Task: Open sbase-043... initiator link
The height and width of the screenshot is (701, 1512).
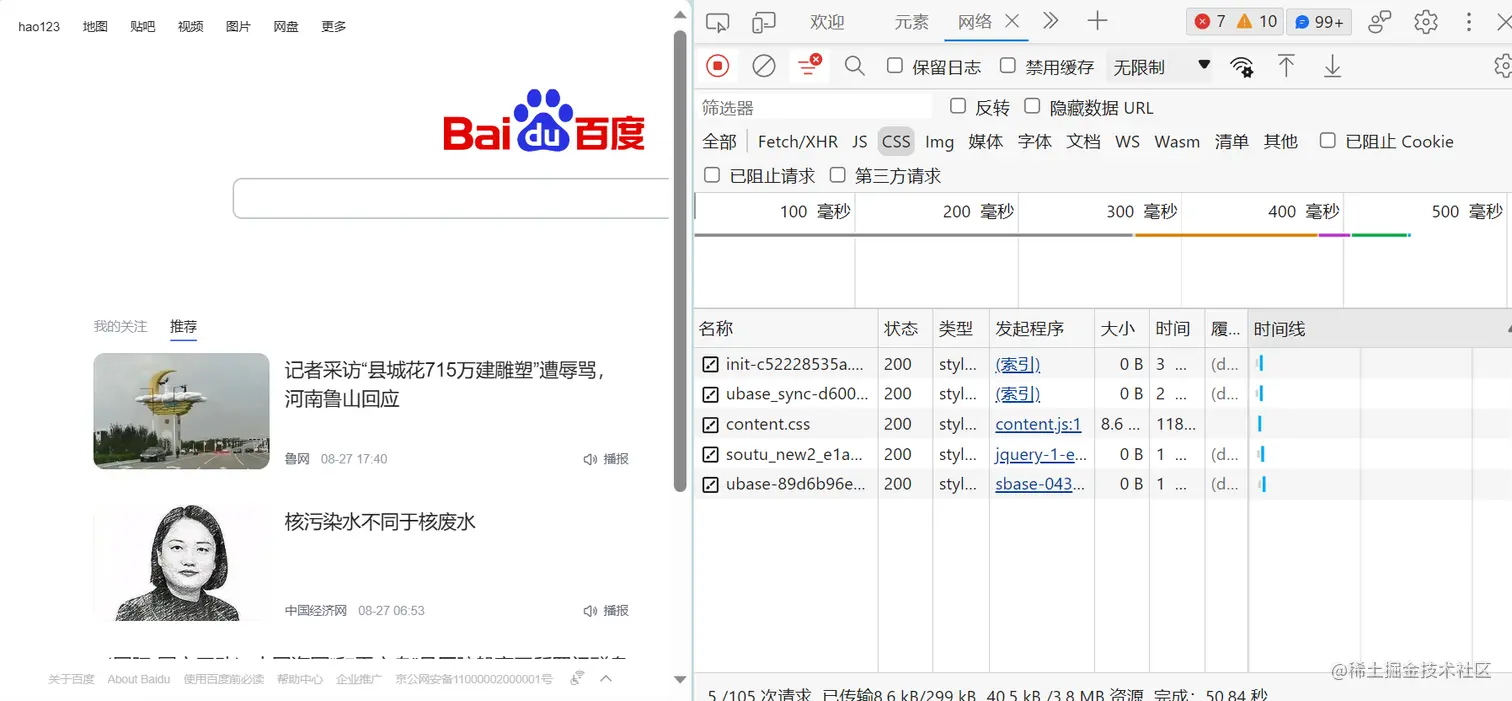Action: click(1040, 484)
